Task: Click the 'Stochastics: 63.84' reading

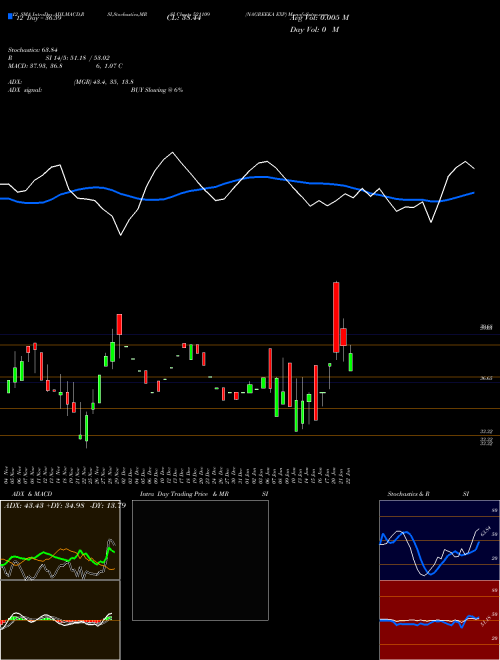Action: click(x=33, y=50)
